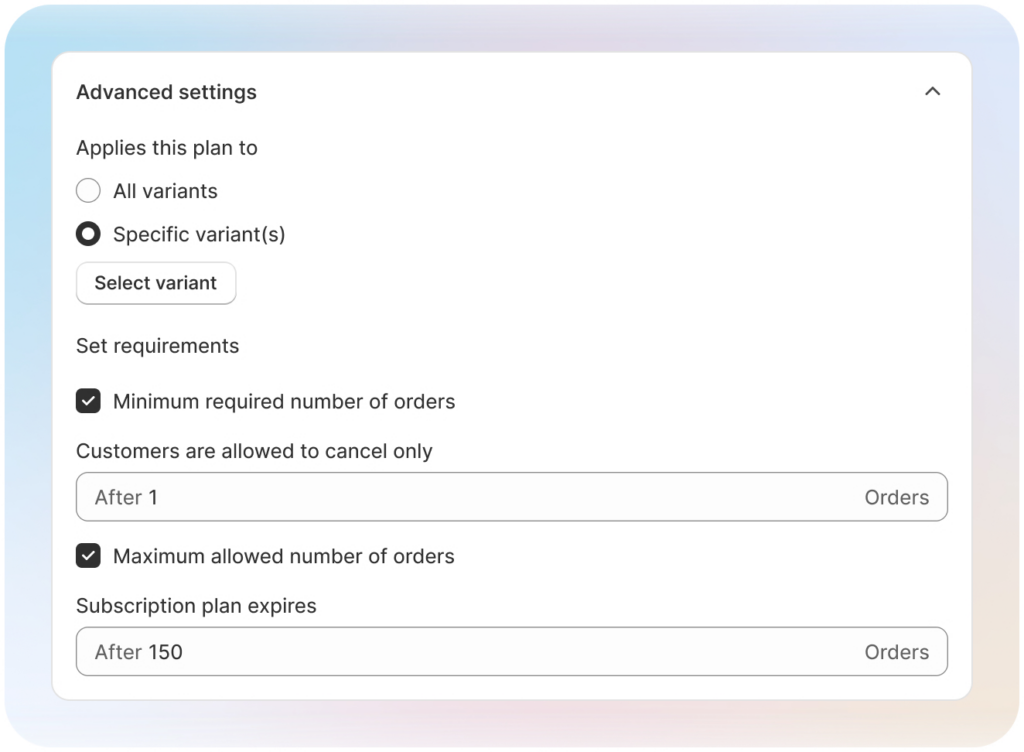Select the All variants radio button

pyautogui.click(x=88, y=190)
